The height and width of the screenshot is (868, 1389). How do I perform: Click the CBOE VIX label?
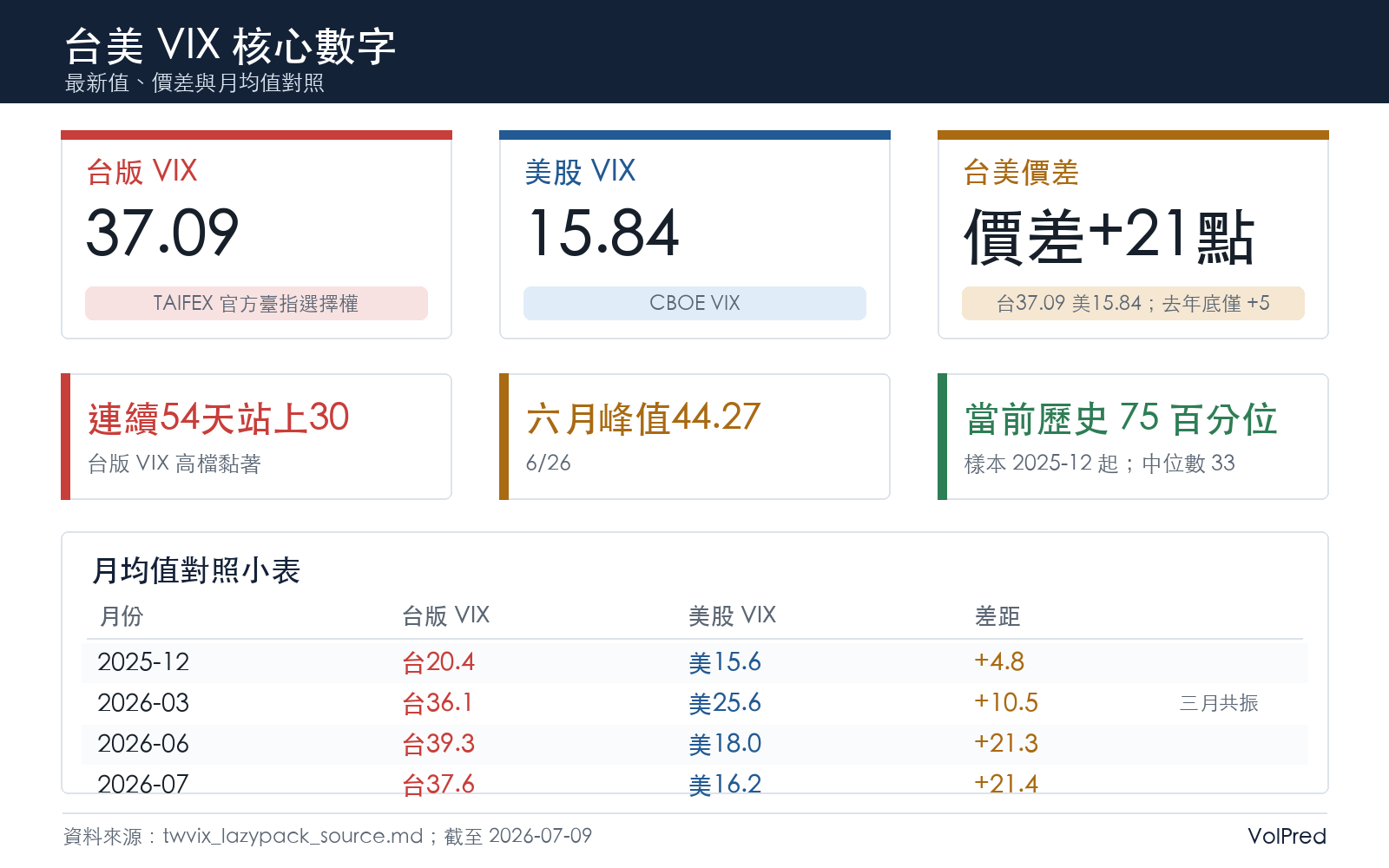tap(694, 303)
